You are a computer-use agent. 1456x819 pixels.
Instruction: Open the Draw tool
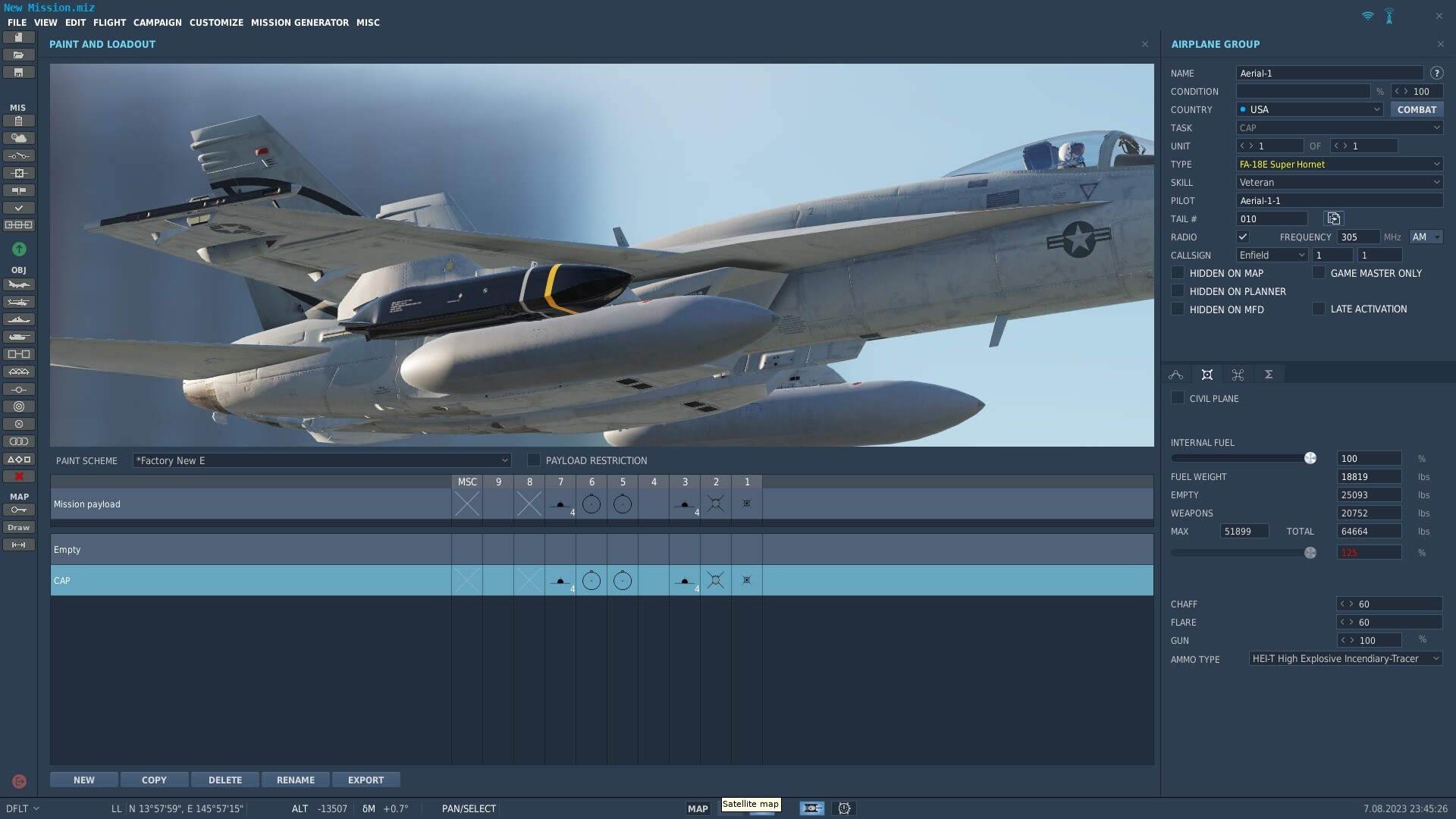tap(19, 527)
